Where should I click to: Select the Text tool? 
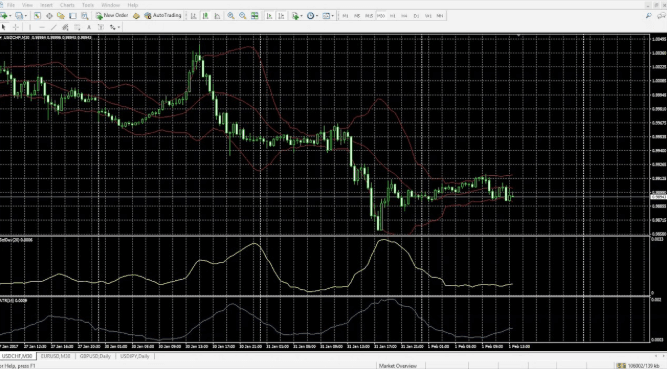click(x=89, y=27)
